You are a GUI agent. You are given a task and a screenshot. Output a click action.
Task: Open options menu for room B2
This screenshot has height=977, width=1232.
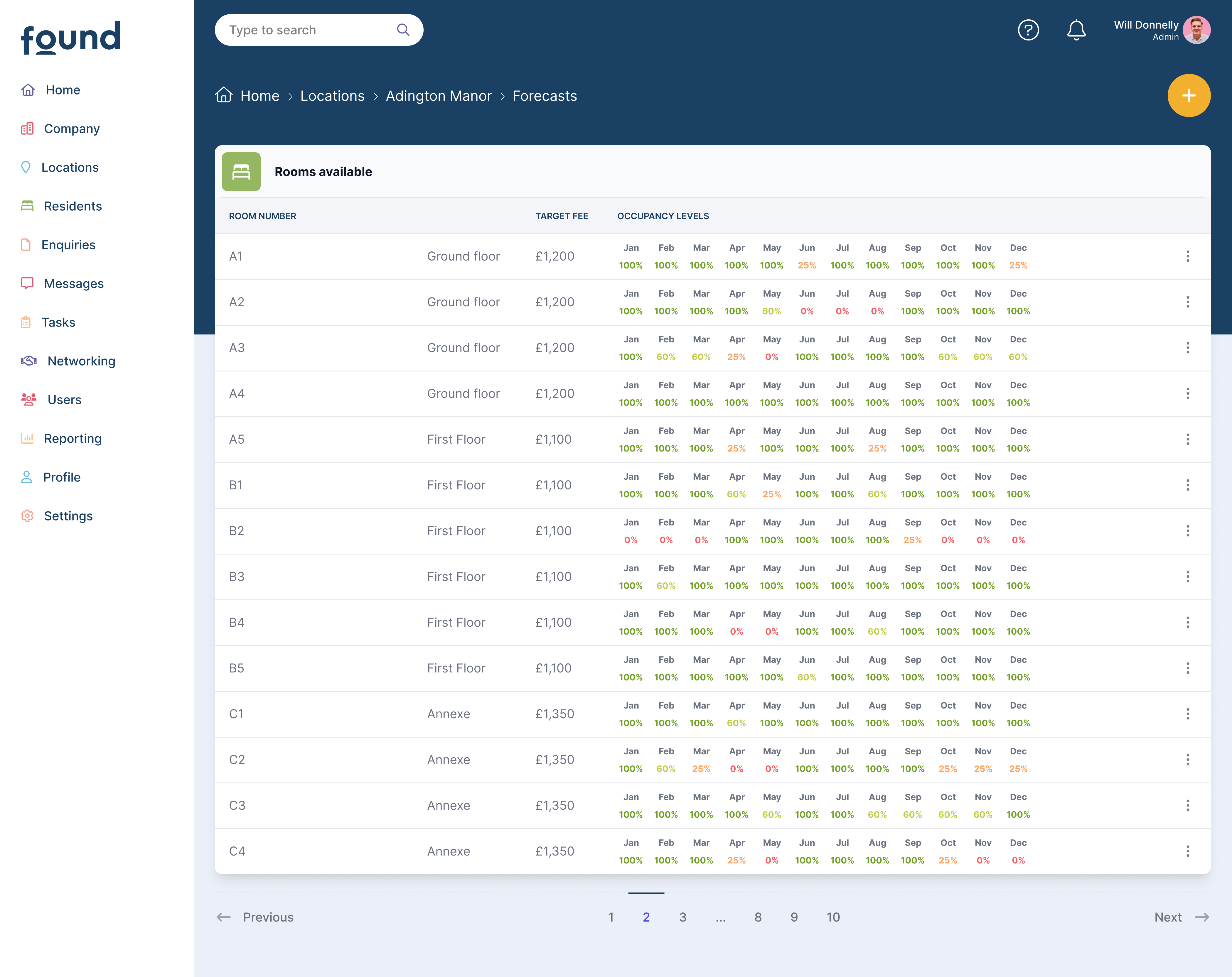click(x=1187, y=531)
